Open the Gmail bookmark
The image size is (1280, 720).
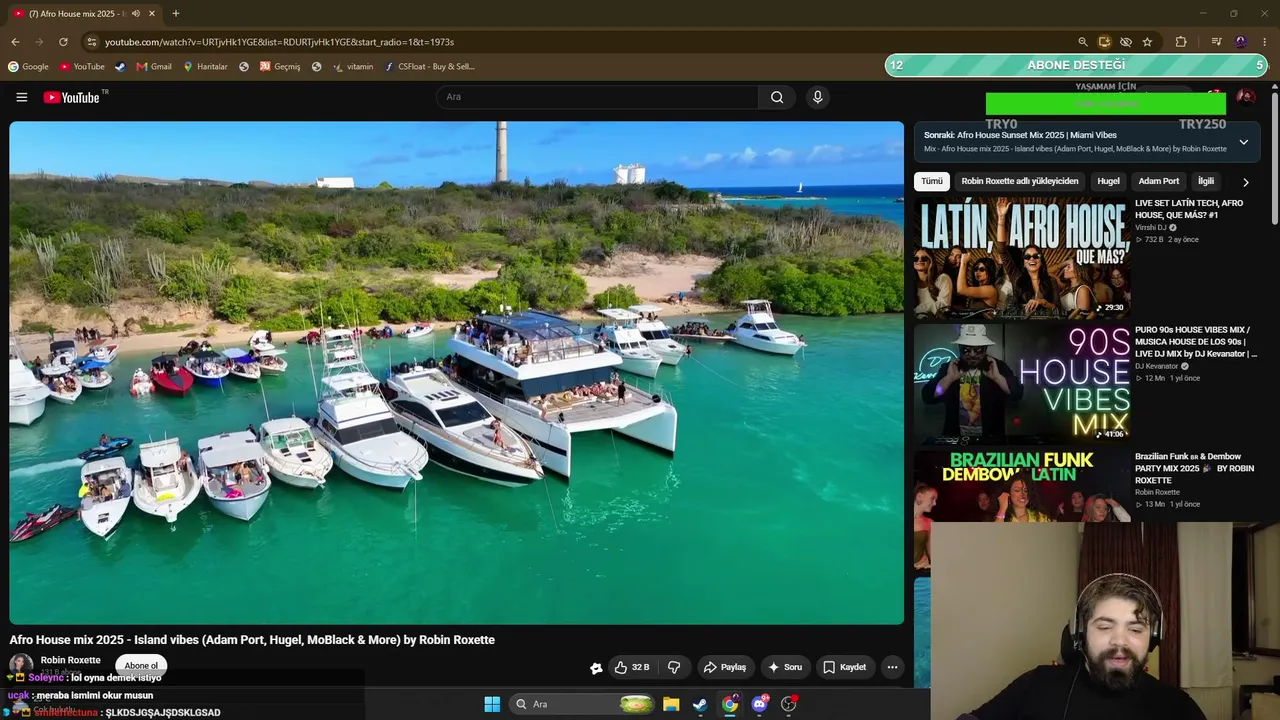pos(154,67)
